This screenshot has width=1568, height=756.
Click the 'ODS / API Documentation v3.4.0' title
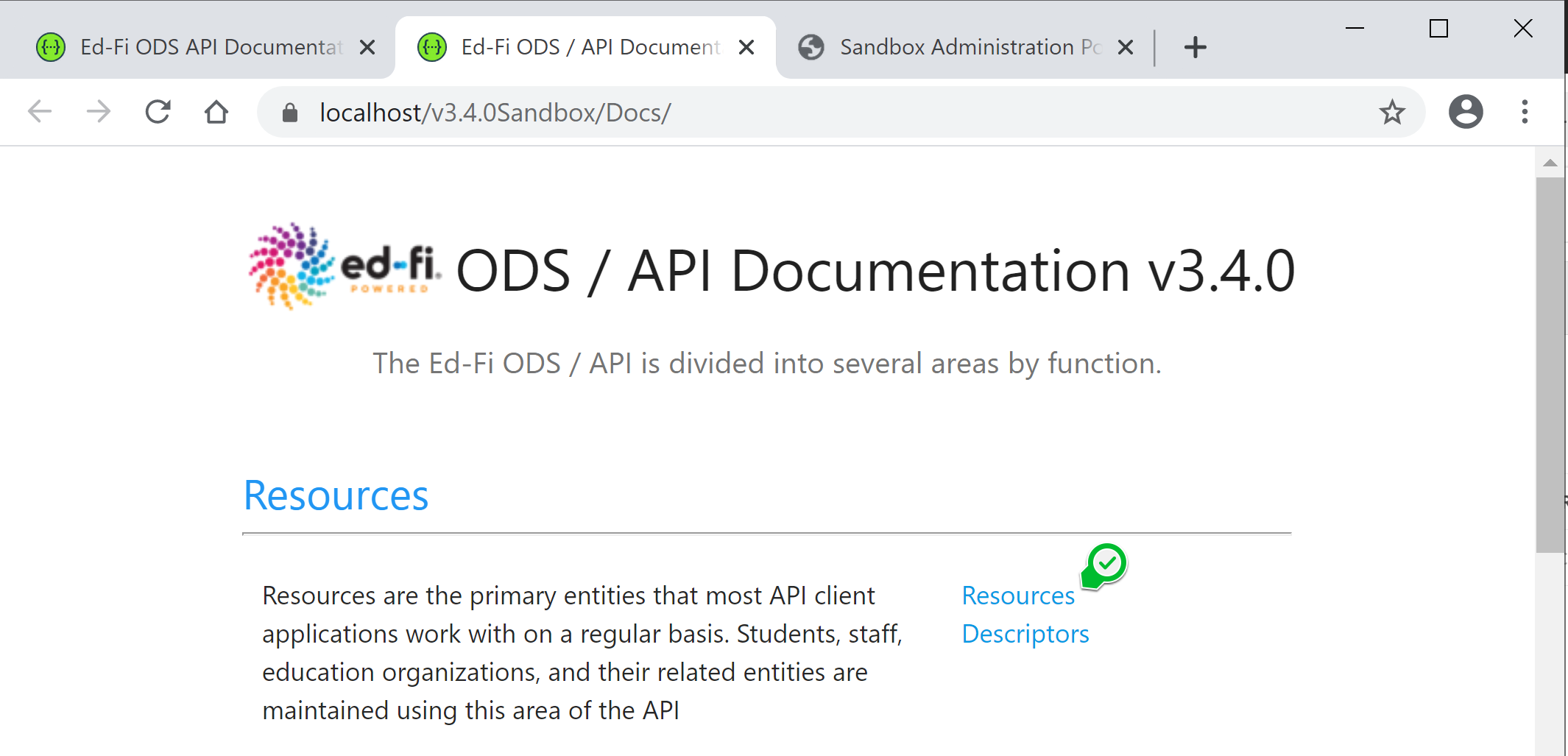point(875,271)
